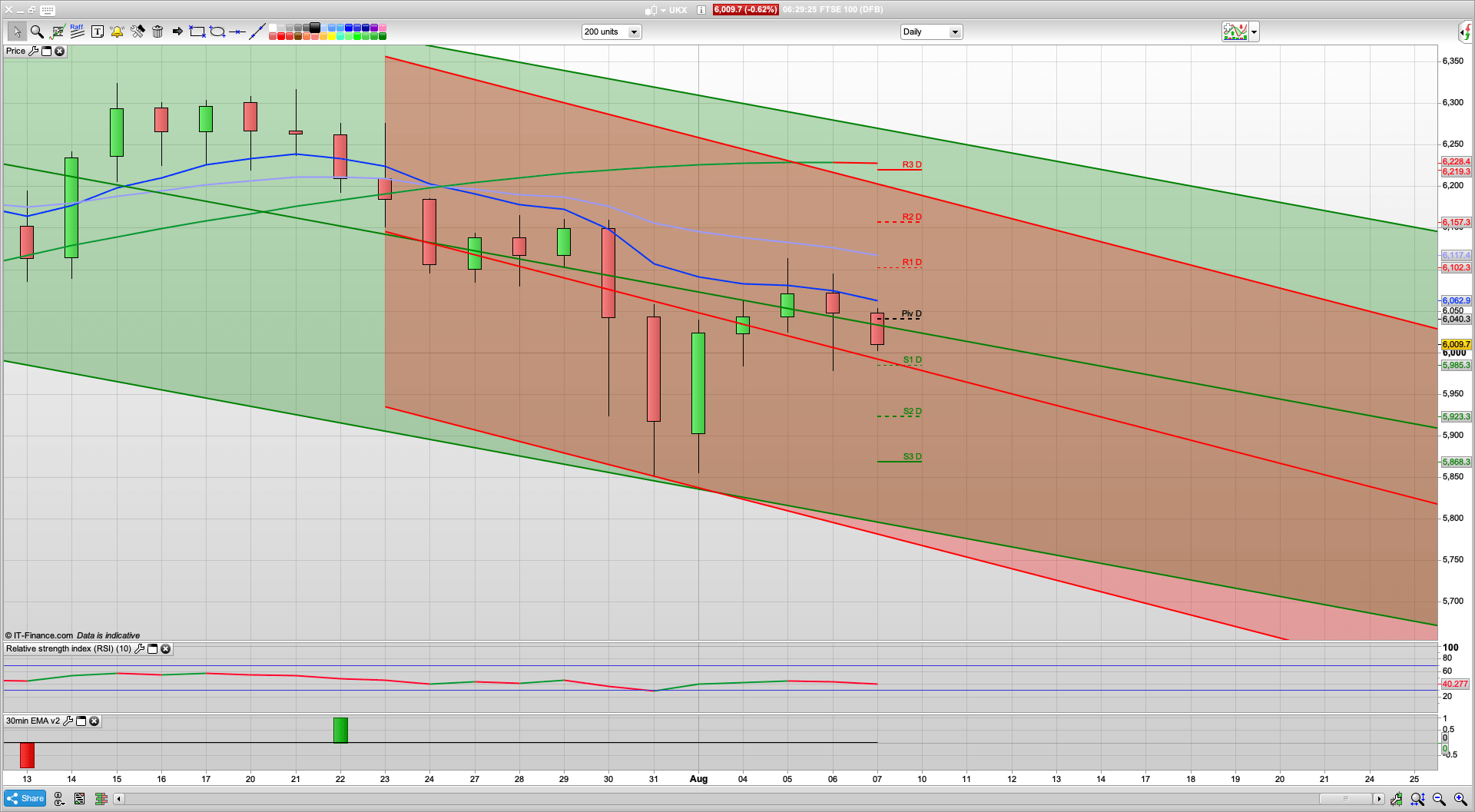
Task: Pick the yellow color swatch
Action: 332,36
